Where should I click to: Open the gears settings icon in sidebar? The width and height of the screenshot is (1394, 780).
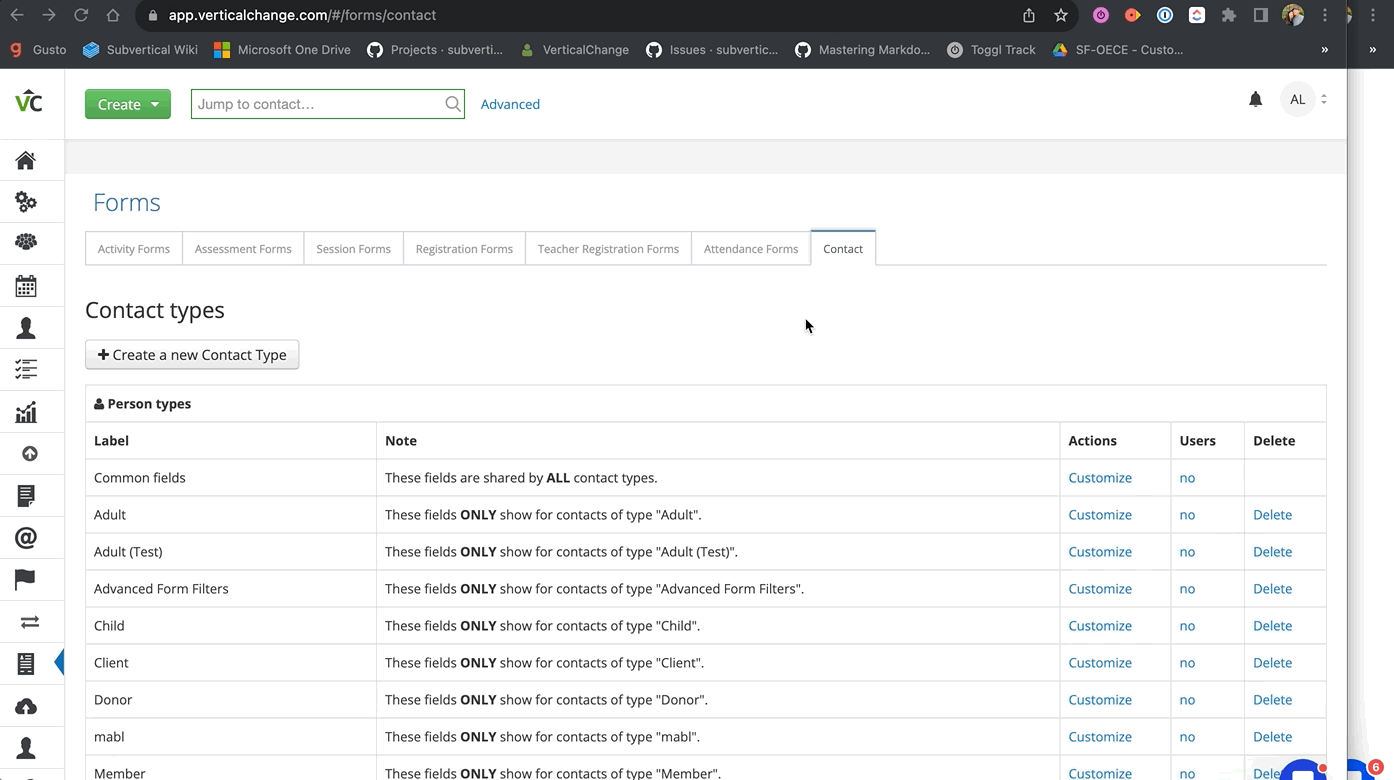click(x=26, y=202)
